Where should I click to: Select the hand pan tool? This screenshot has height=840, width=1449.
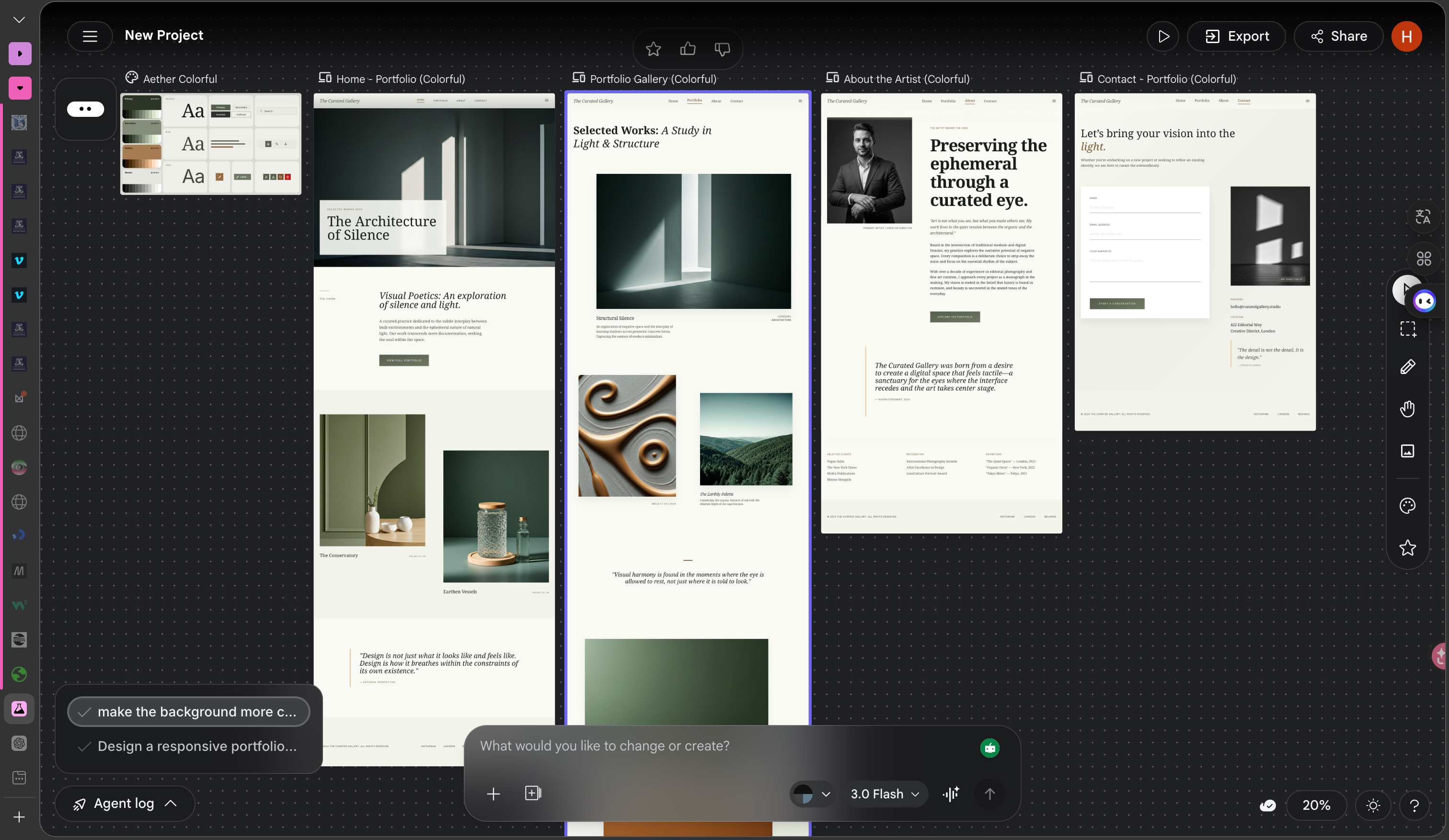[1407, 409]
